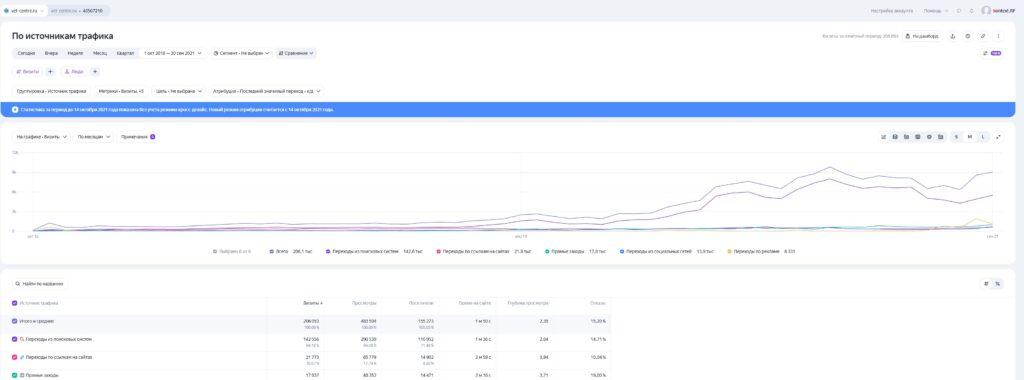Open the Цель – Не выбрана dropdown
The height and width of the screenshot is (380, 1024).
click(179, 91)
